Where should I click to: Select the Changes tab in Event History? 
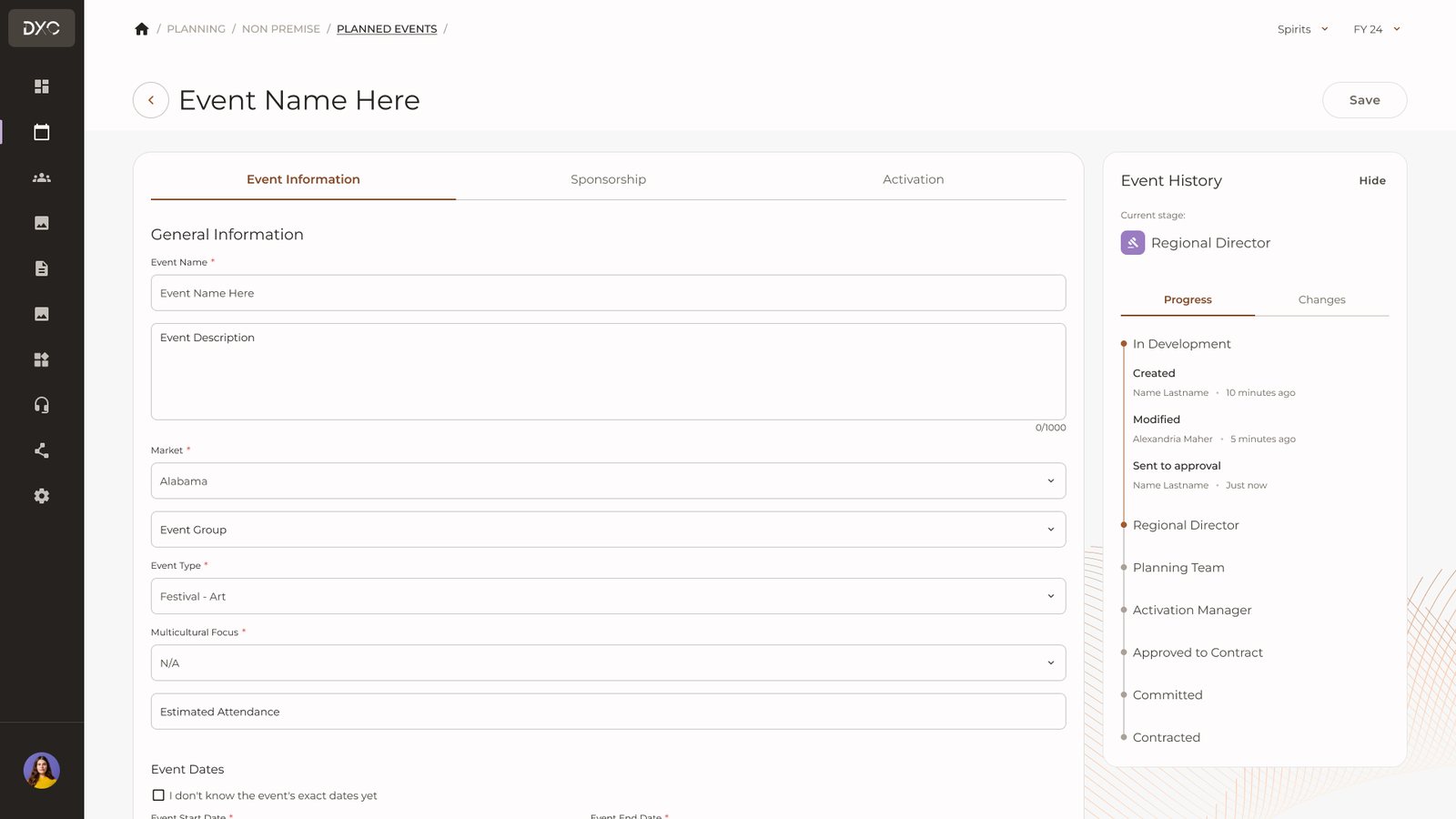(1321, 299)
